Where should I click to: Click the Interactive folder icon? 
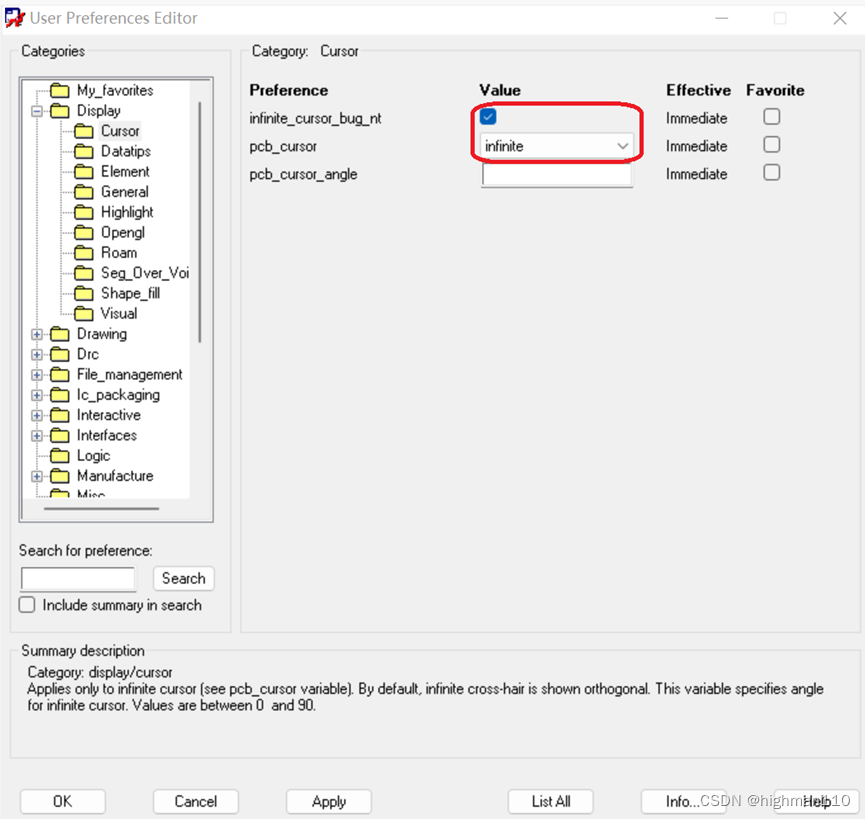[60, 415]
